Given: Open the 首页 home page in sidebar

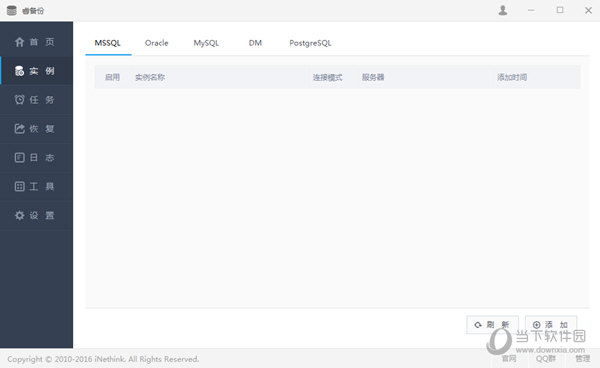Looking at the screenshot, I should [36, 42].
